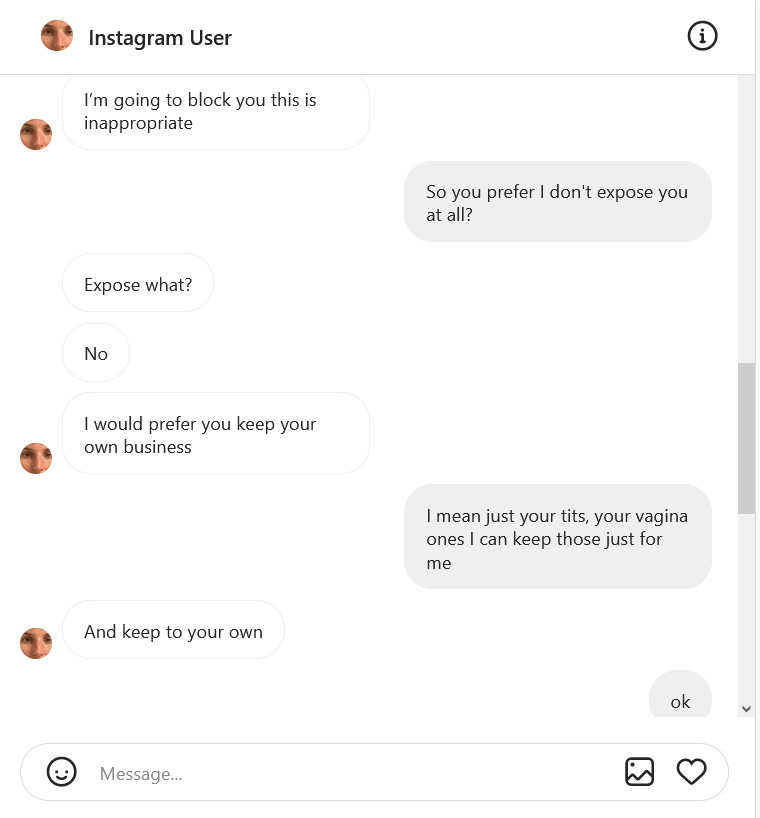Click the "And keep to your own" bubble
Viewport: 760px width, 818px height.
coord(173,631)
